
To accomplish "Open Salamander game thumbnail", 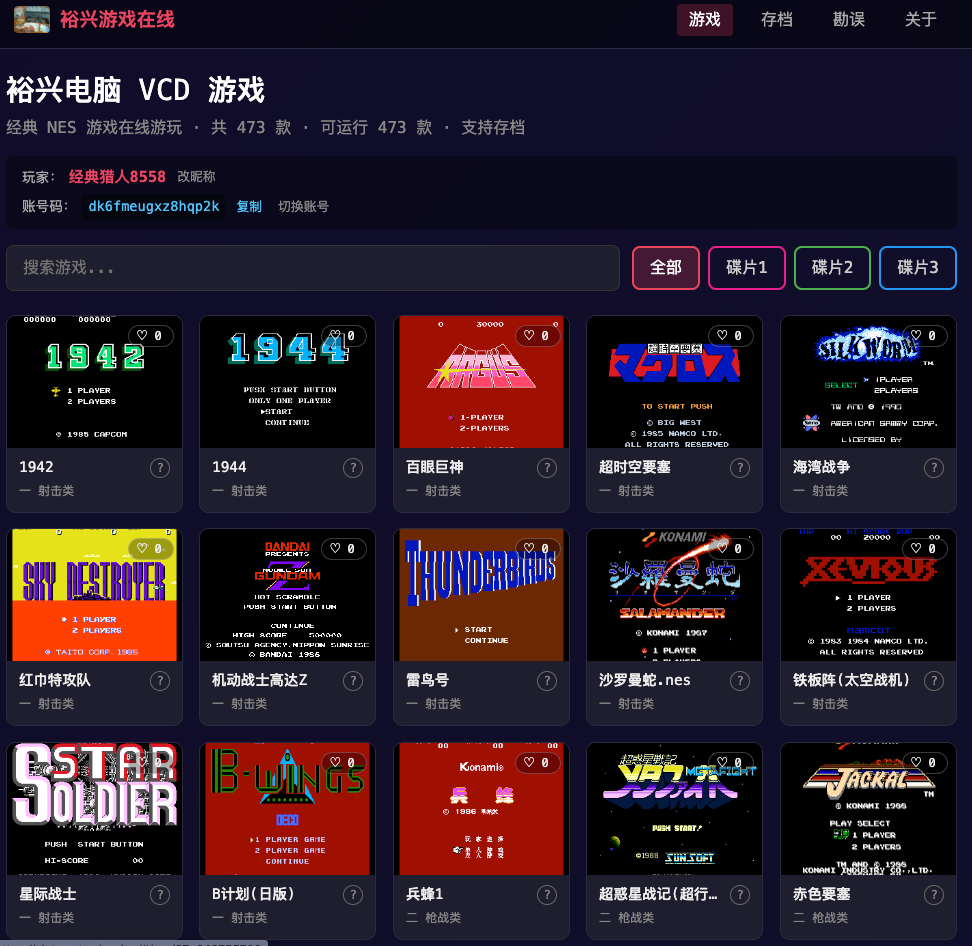I will [x=674, y=595].
